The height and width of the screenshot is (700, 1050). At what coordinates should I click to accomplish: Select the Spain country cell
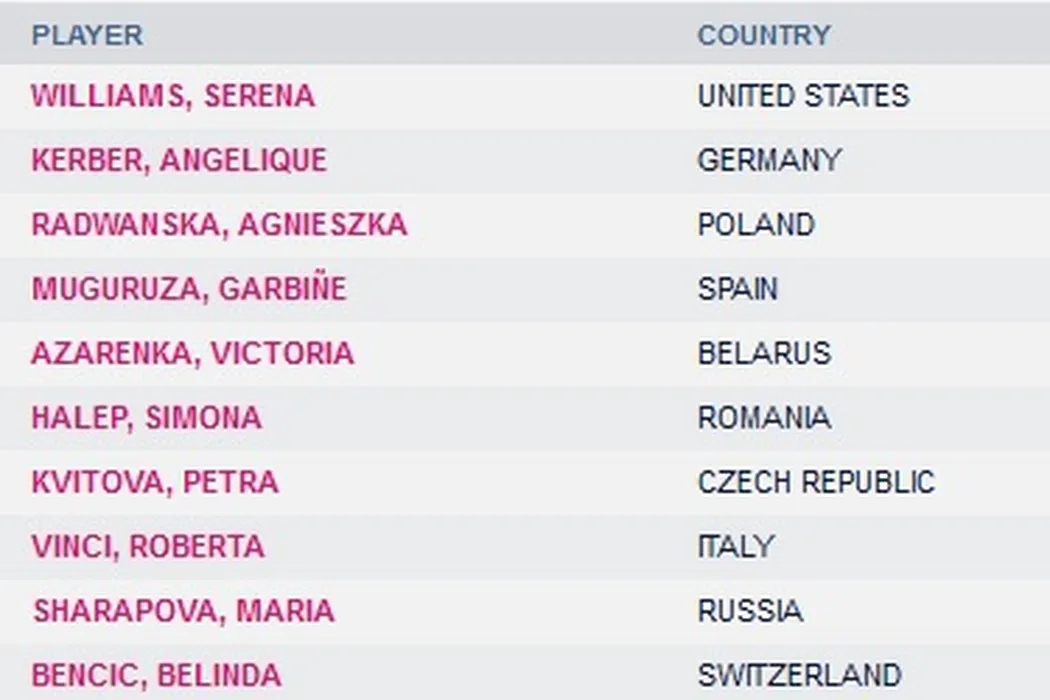click(x=737, y=289)
